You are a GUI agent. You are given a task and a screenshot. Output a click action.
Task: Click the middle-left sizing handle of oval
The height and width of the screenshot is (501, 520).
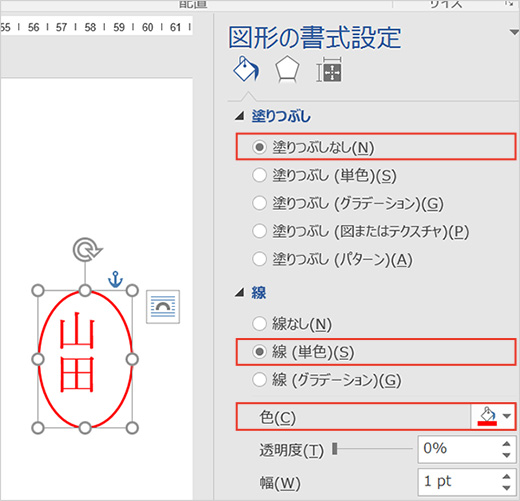38,359
